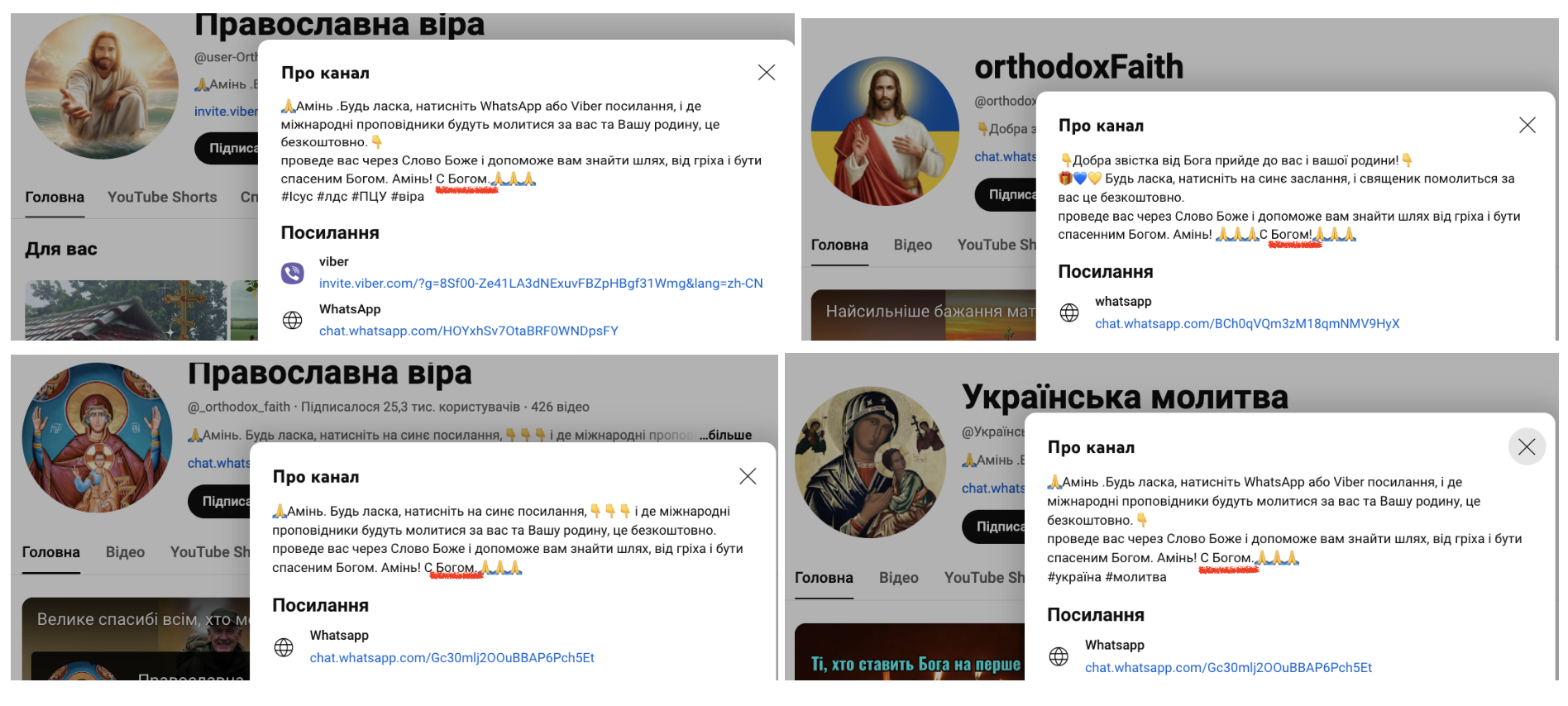The image size is (1568, 706).
Task: Open the chat.whatsapp.com/BCh0qVQm3zM18qmNMV9HyX link
Action: tap(1247, 324)
